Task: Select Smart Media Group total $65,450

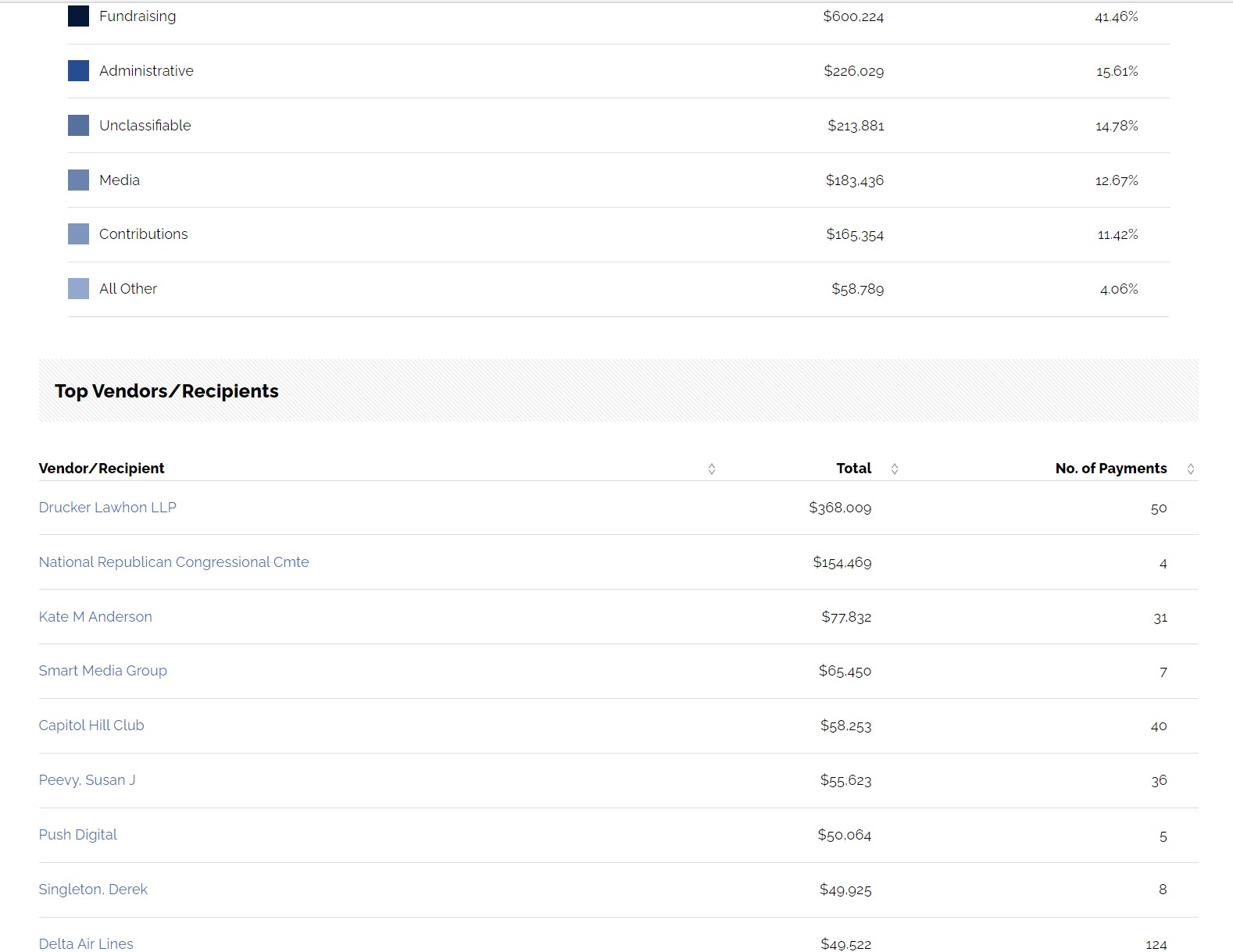Action: pos(845,671)
